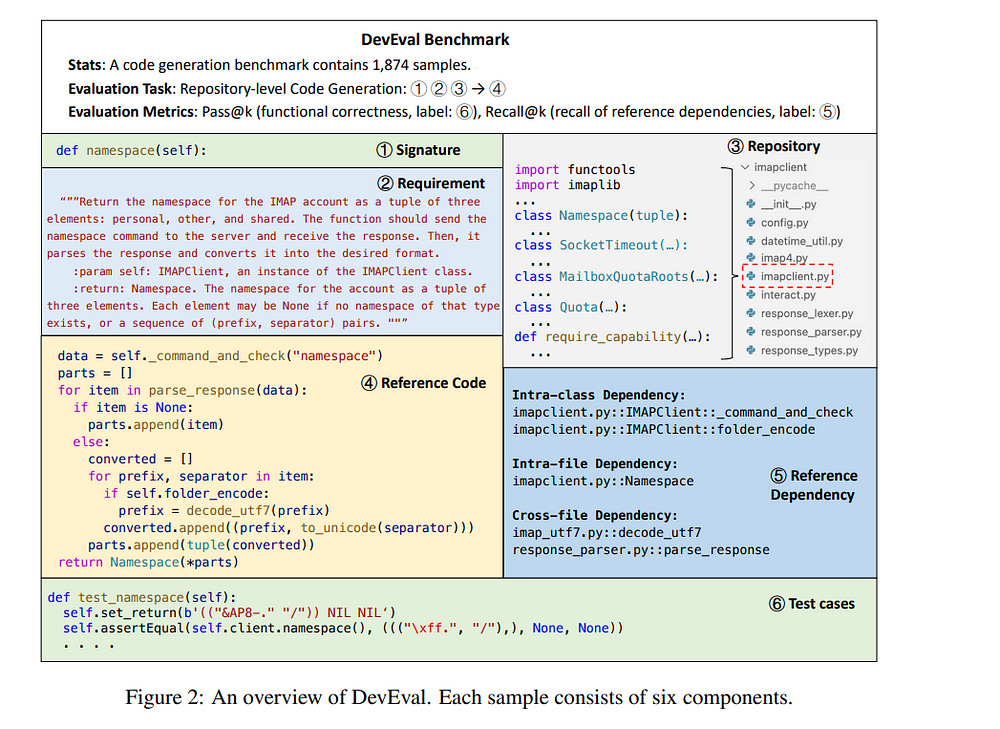Click the 'for item in parse_response(data):' line
Image resolution: width=1000 pixels, height=729 pixels.
(182, 390)
